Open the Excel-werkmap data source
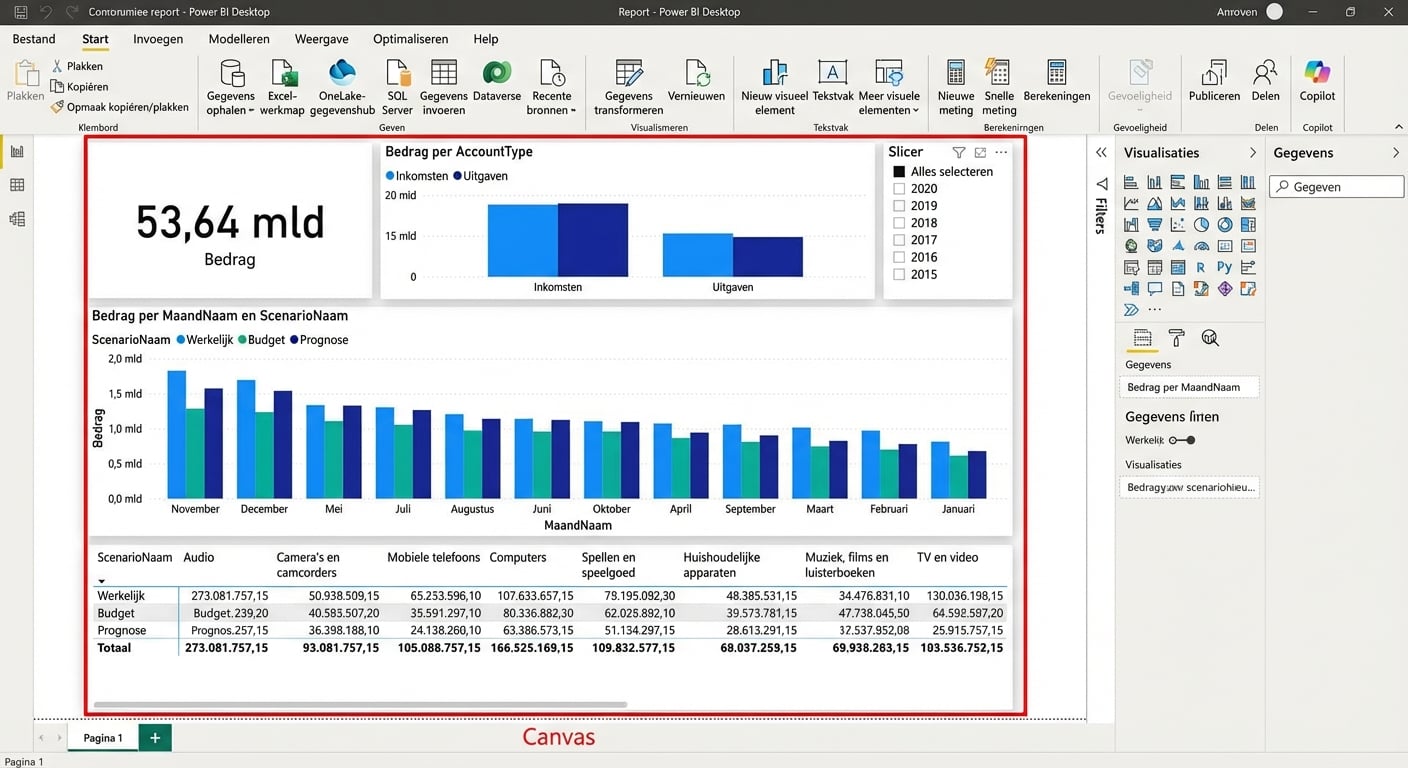Image resolution: width=1408 pixels, height=768 pixels. point(282,86)
